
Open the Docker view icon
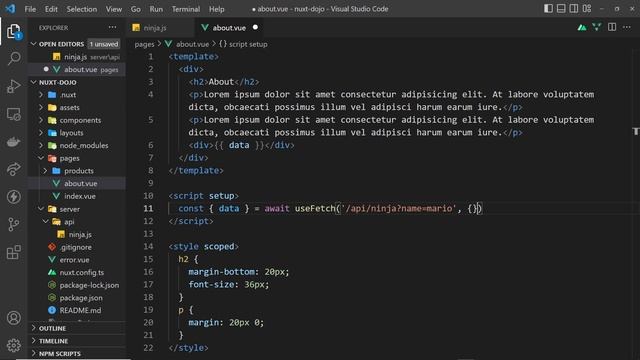click(x=13, y=142)
